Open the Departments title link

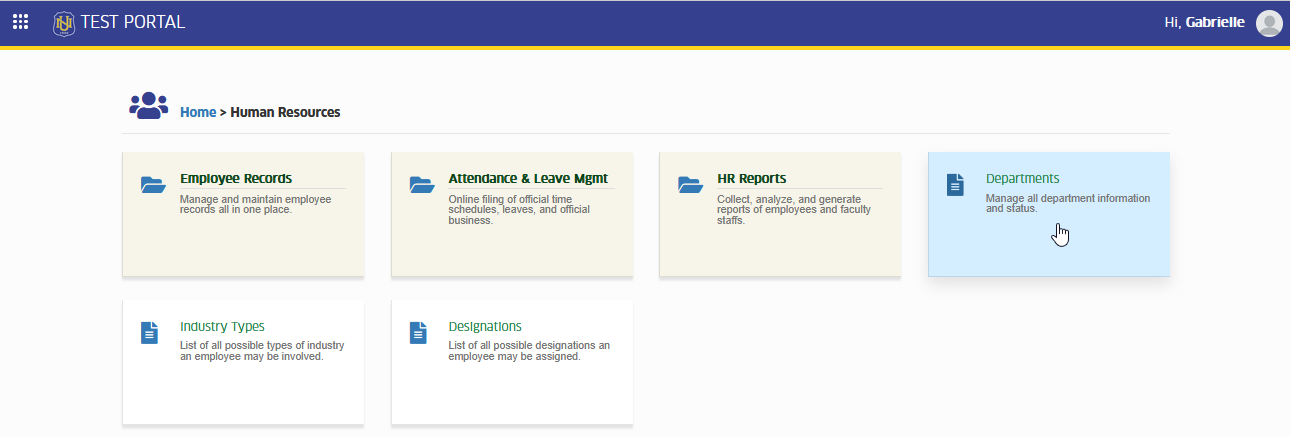click(1022, 178)
